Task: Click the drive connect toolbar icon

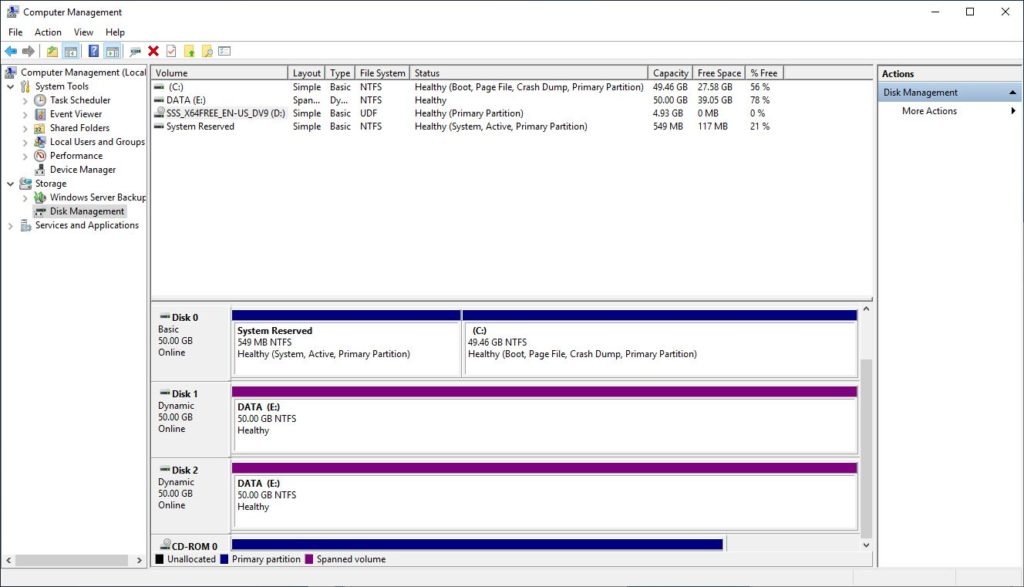Action: pyautogui.click(x=135, y=51)
